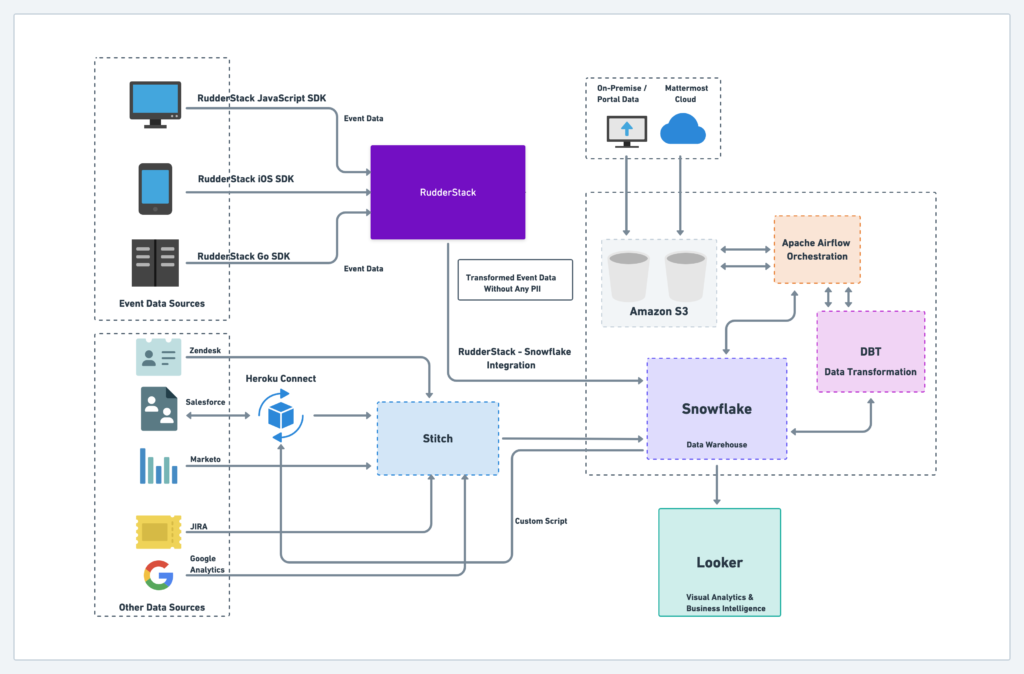Click the server rack icon for Go SDK
The image size is (1024, 674).
[x=157, y=260]
